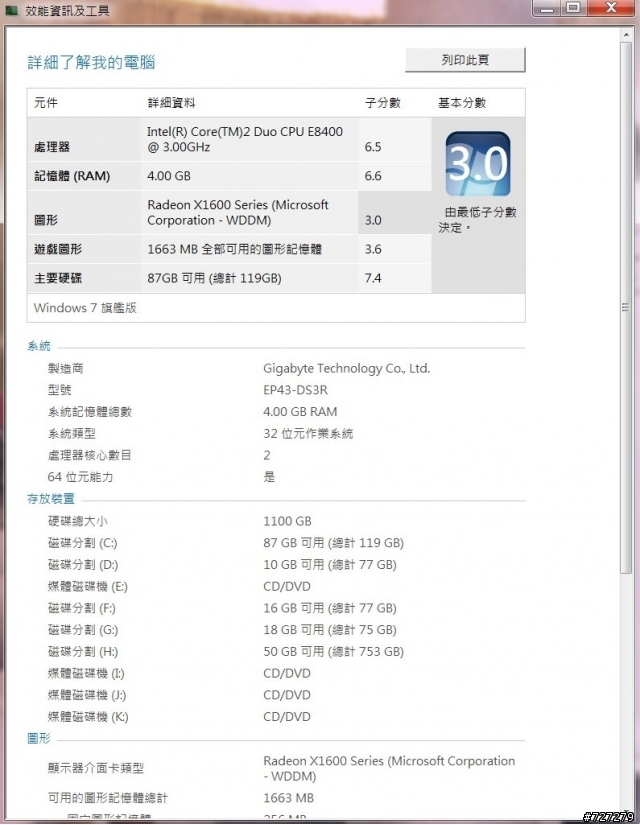640x825 pixels.
Task: Click the 媒體磁碟機 (I:) label
Action: (86, 673)
